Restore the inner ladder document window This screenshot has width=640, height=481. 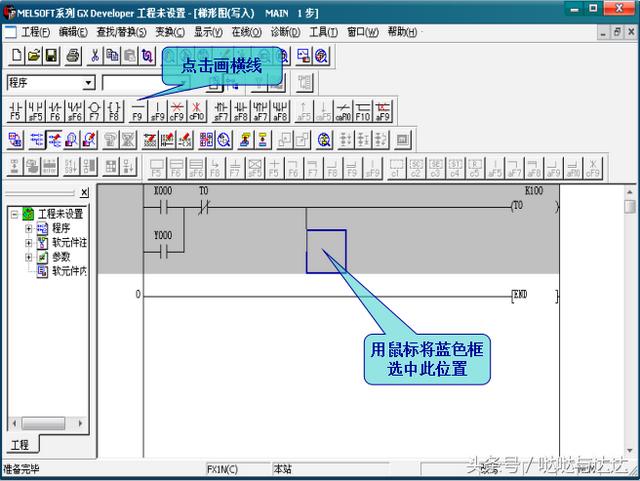click(617, 32)
